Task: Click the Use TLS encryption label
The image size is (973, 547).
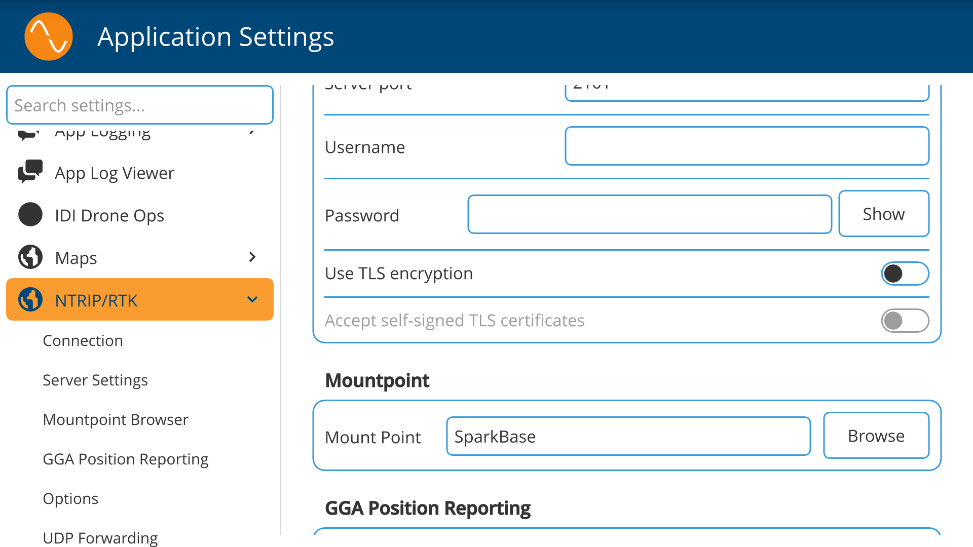Action: point(399,273)
